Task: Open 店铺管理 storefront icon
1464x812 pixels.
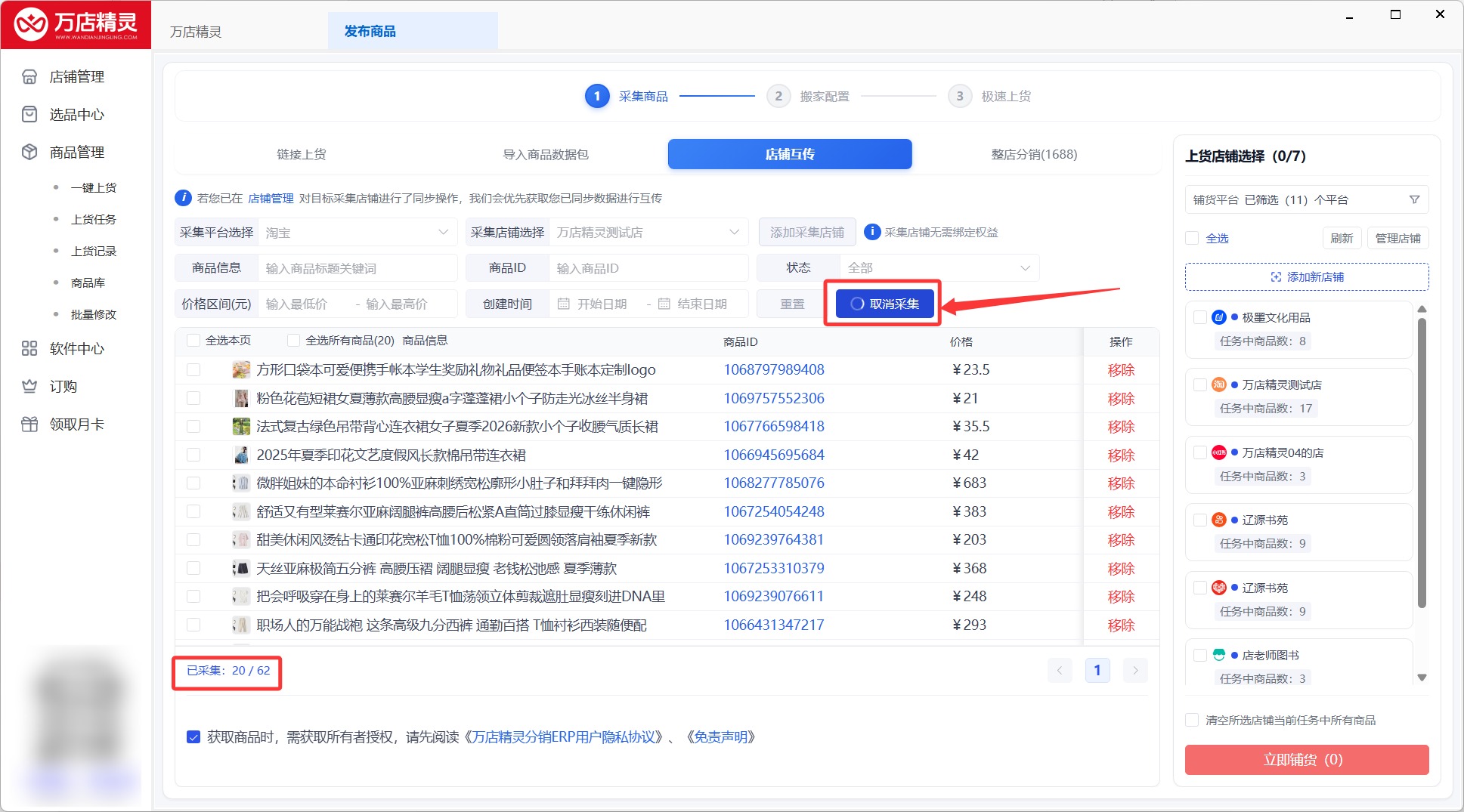Action: click(x=29, y=76)
